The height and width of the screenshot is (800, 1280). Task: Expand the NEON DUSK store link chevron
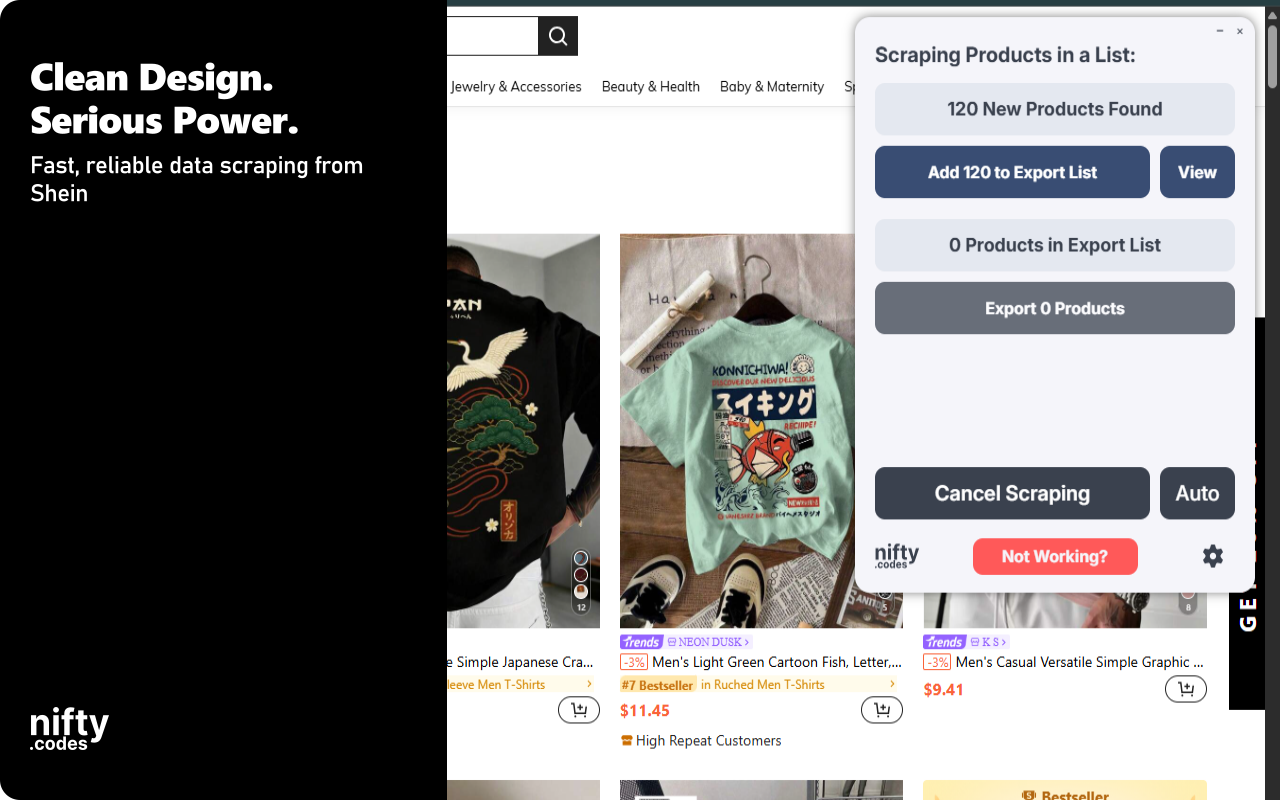pos(747,641)
